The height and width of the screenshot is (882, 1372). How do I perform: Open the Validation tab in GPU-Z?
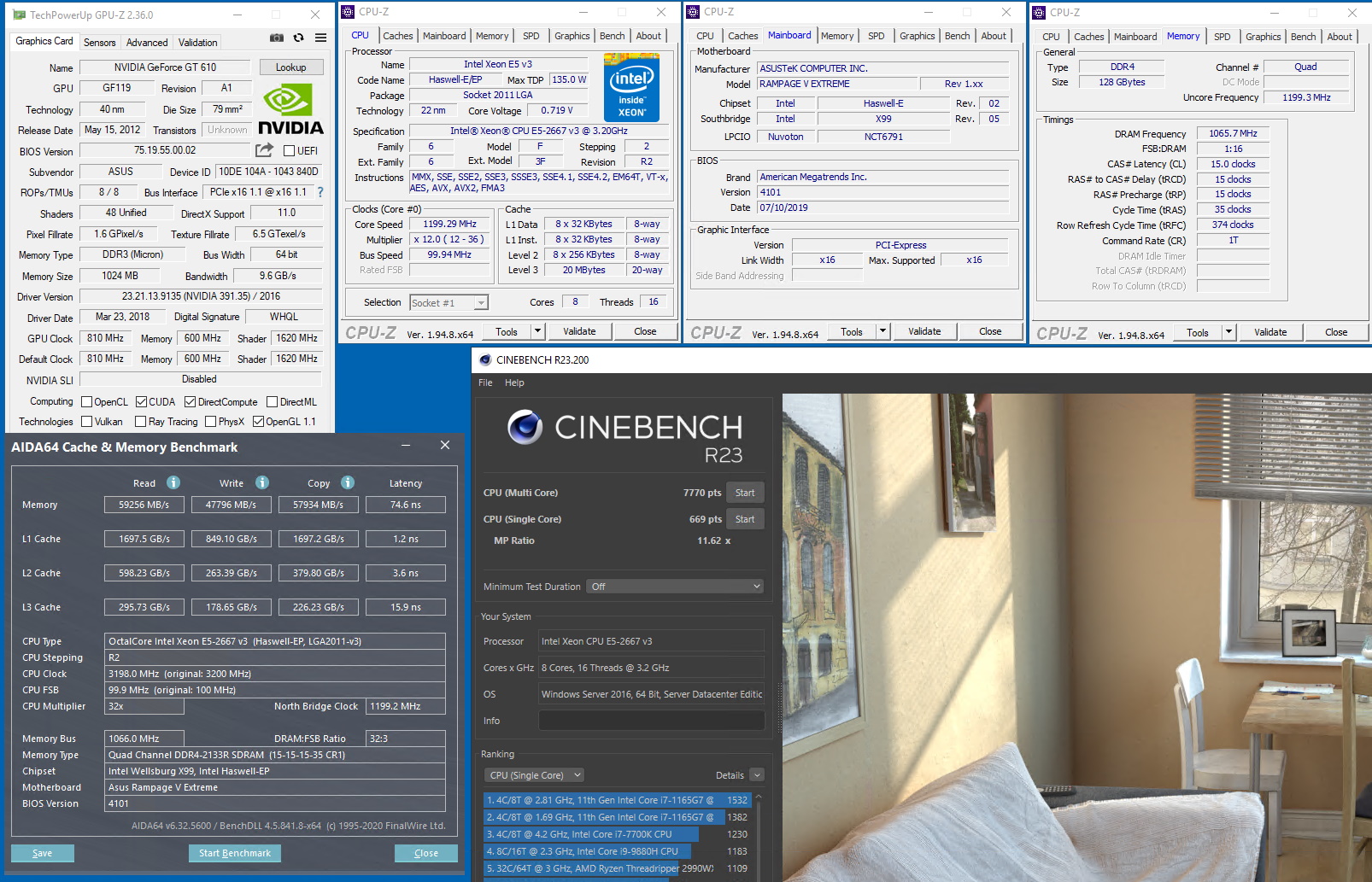pyautogui.click(x=197, y=43)
